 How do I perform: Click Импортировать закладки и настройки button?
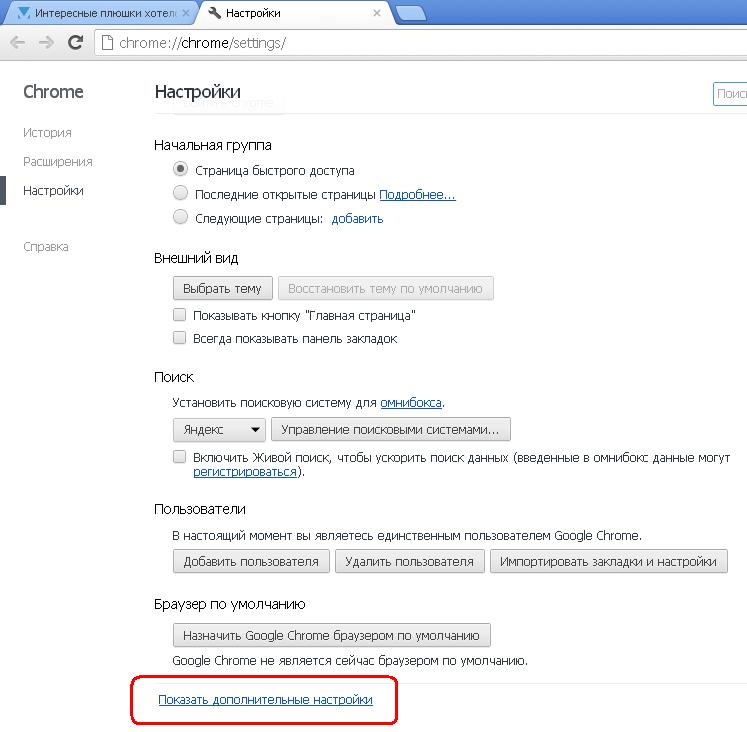pos(608,561)
